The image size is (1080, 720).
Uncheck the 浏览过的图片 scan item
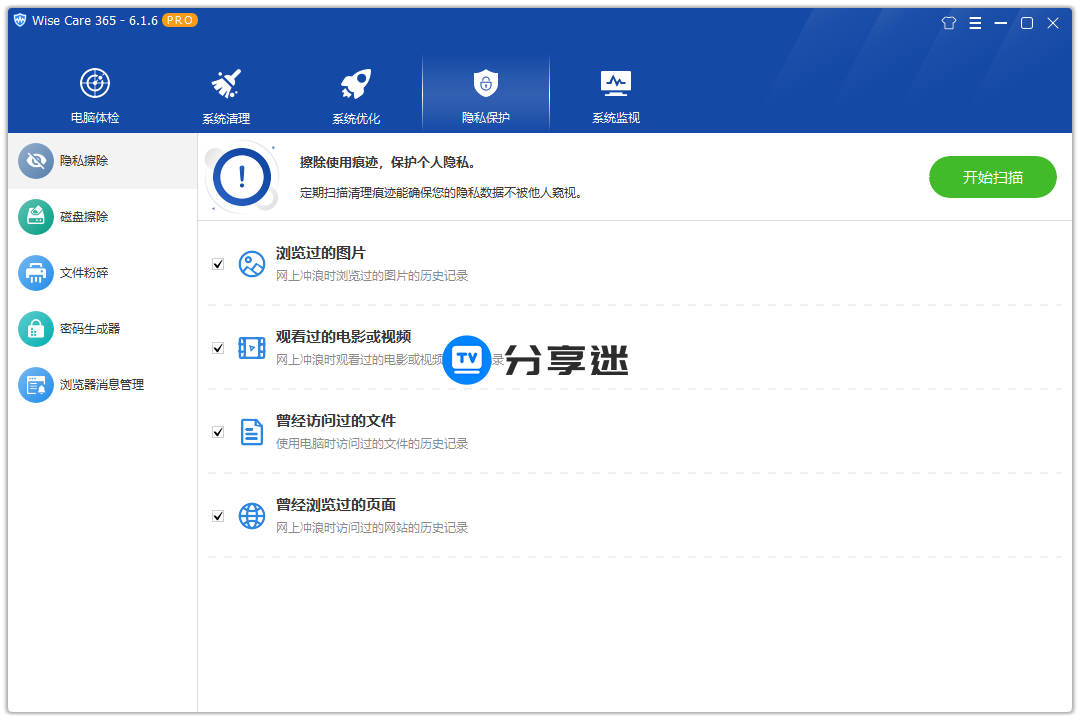coord(218,264)
